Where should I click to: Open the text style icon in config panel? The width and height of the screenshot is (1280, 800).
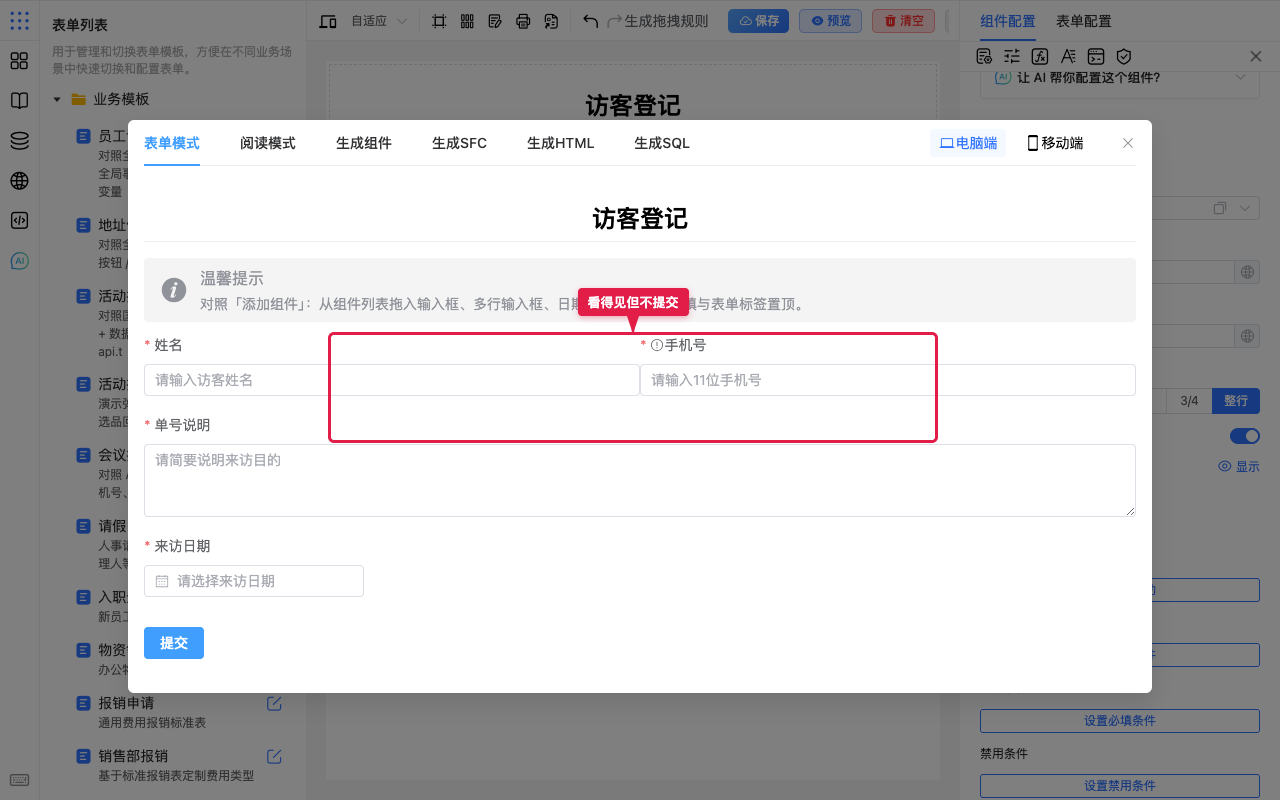(1068, 56)
